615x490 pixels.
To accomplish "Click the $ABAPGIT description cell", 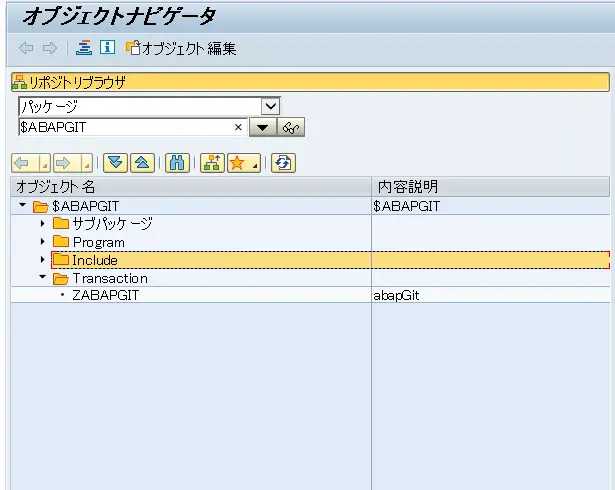I will 491,206.
